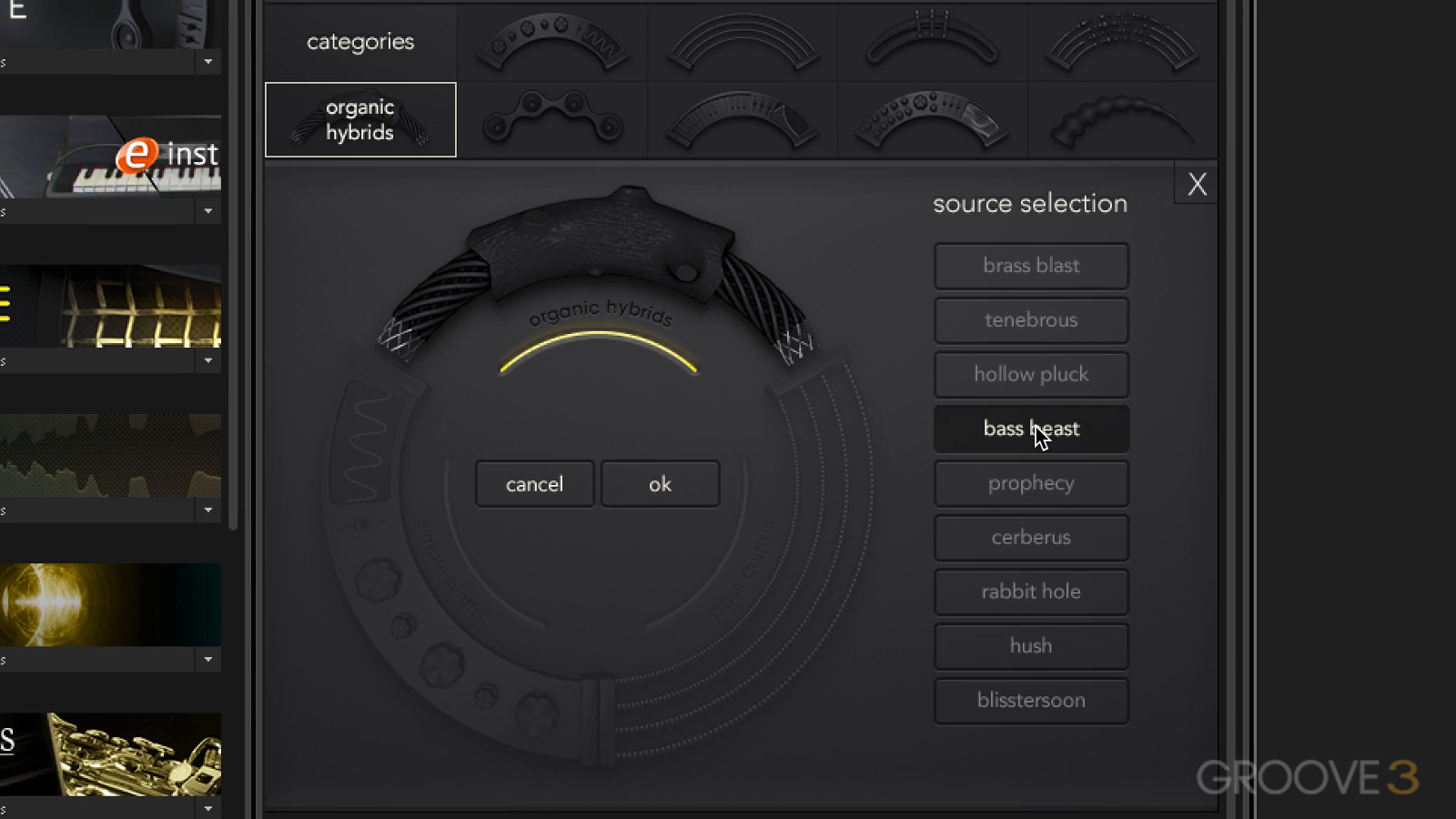
Task: Select the brass blast source
Action: click(1031, 266)
